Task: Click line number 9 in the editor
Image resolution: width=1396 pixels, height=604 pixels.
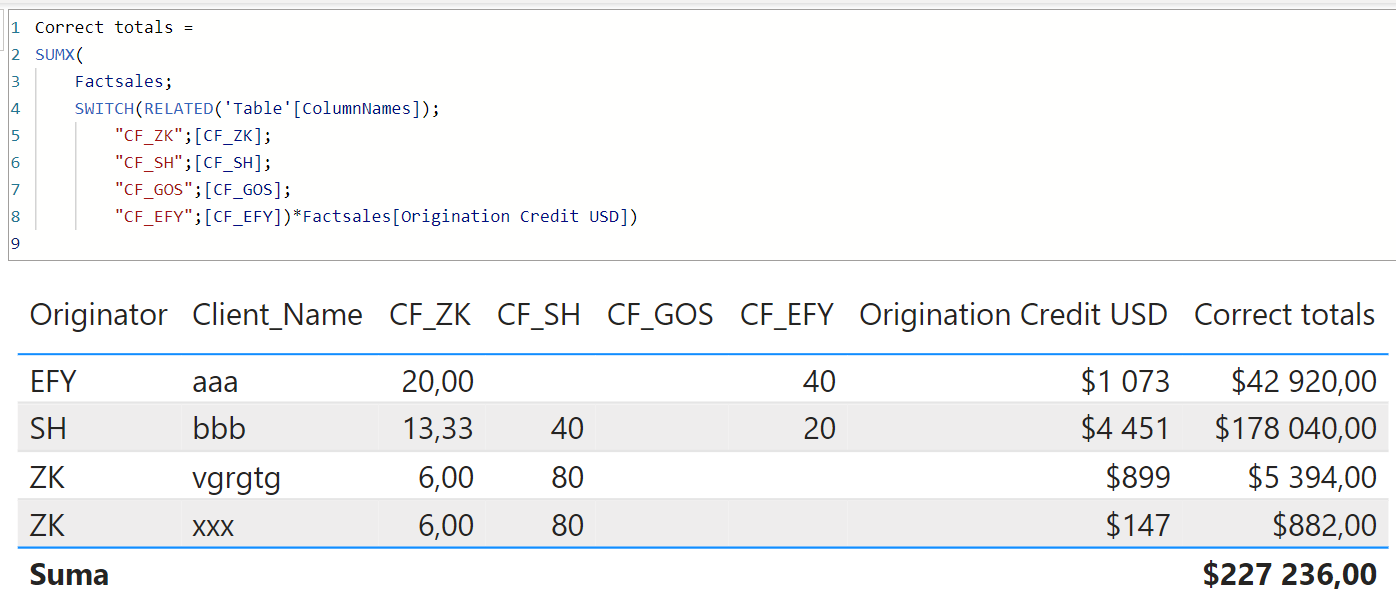Action: coord(15,243)
